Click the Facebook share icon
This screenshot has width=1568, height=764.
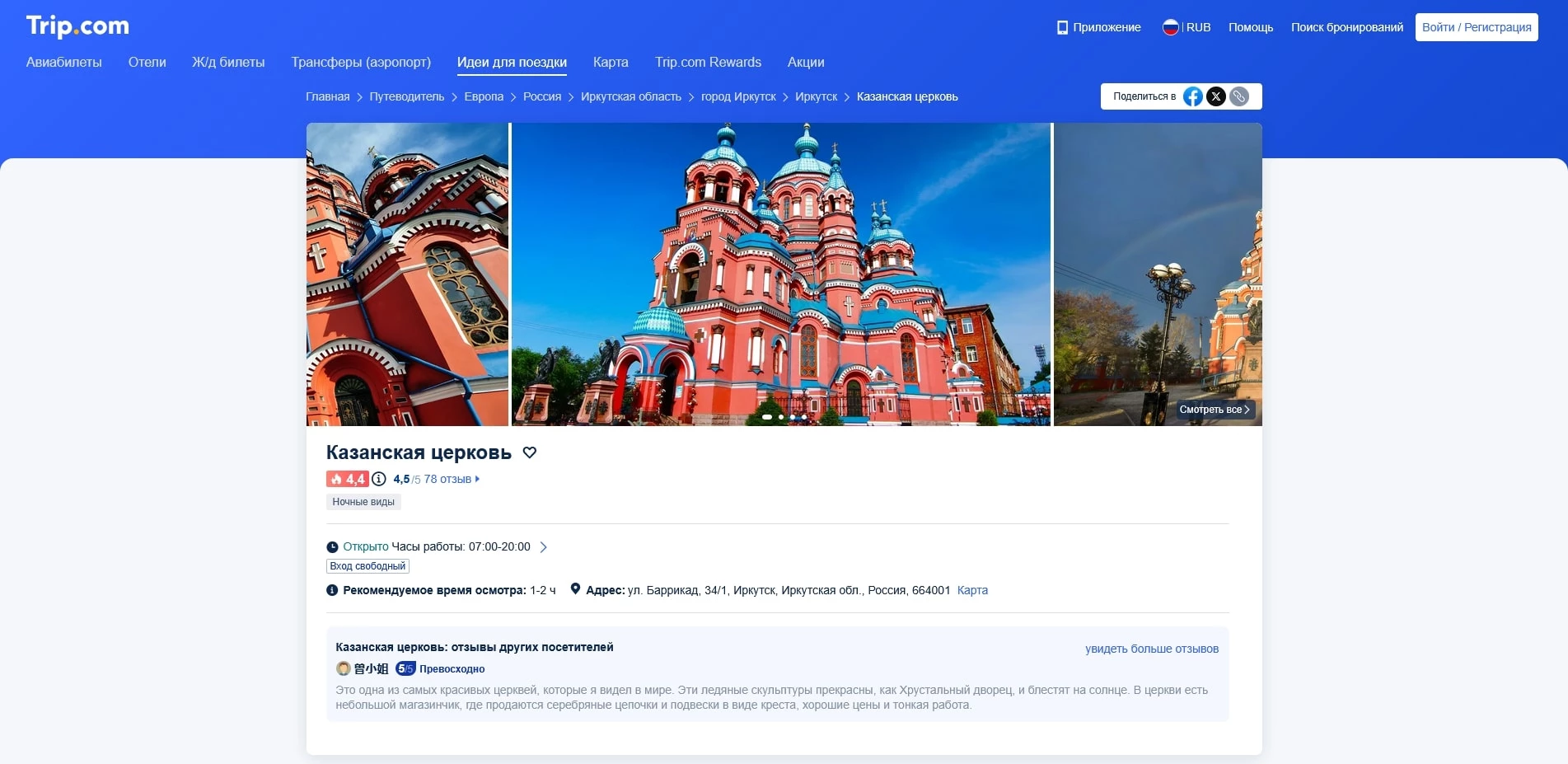pyautogui.click(x=1192, y=96)
